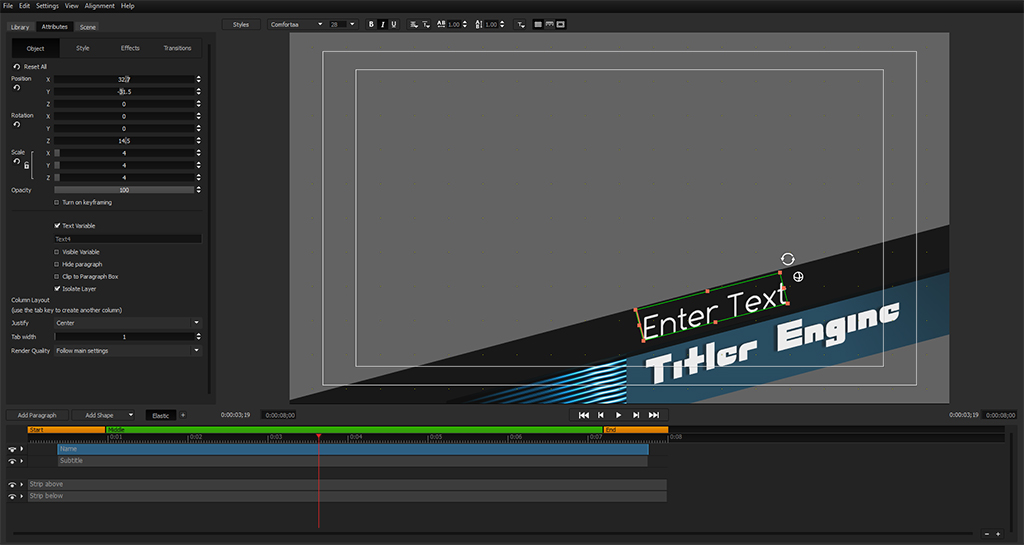1024x545 pixels.
Task: Open the Transitions sub-tab
Action: (178, 48)
